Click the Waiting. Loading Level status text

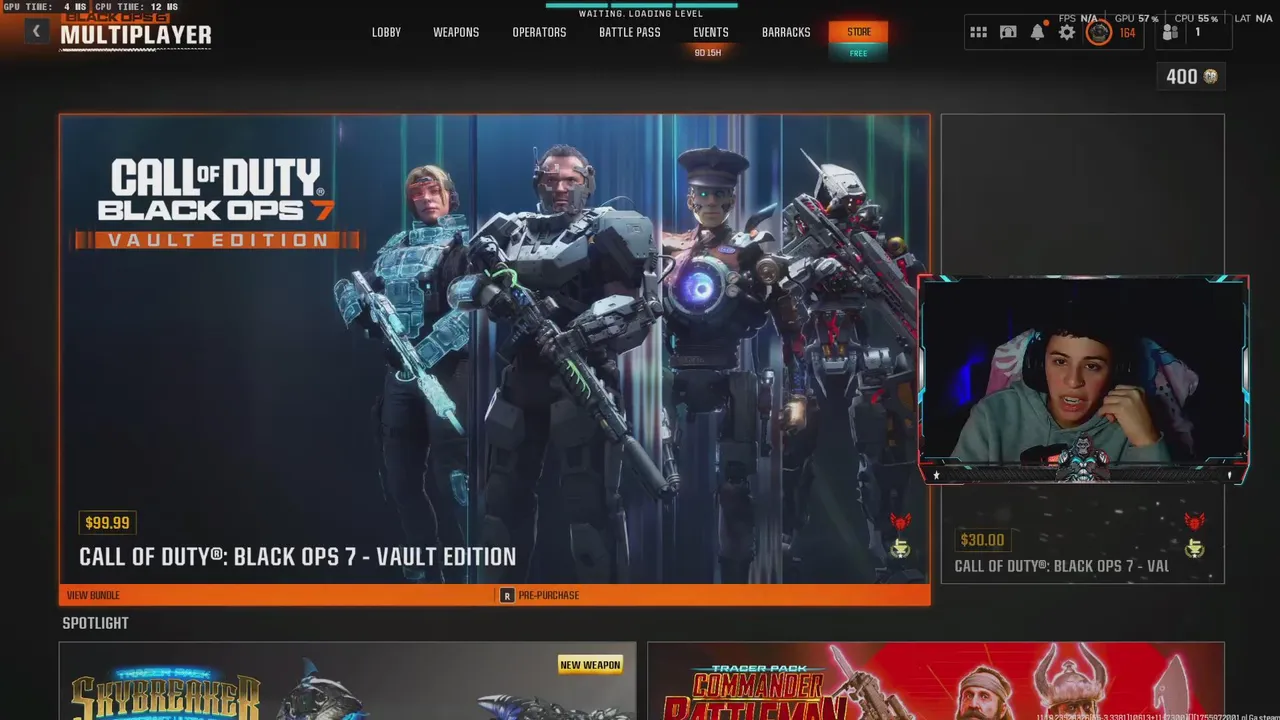click(641, 14)
